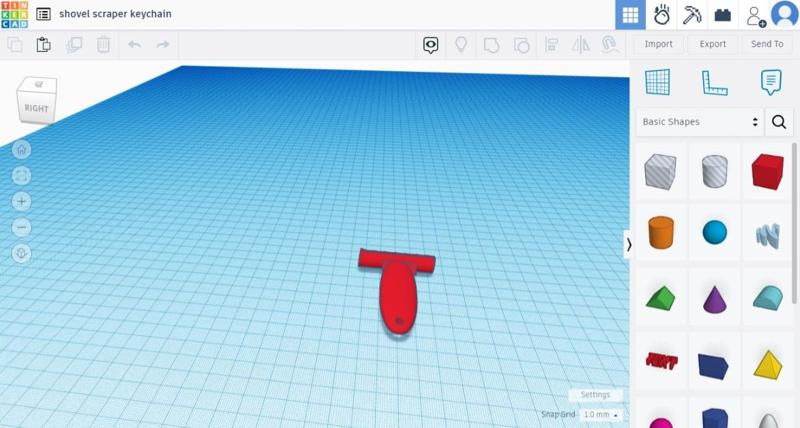Click the Import button
Screen dimensions: 800x428
tap(658, 44)
